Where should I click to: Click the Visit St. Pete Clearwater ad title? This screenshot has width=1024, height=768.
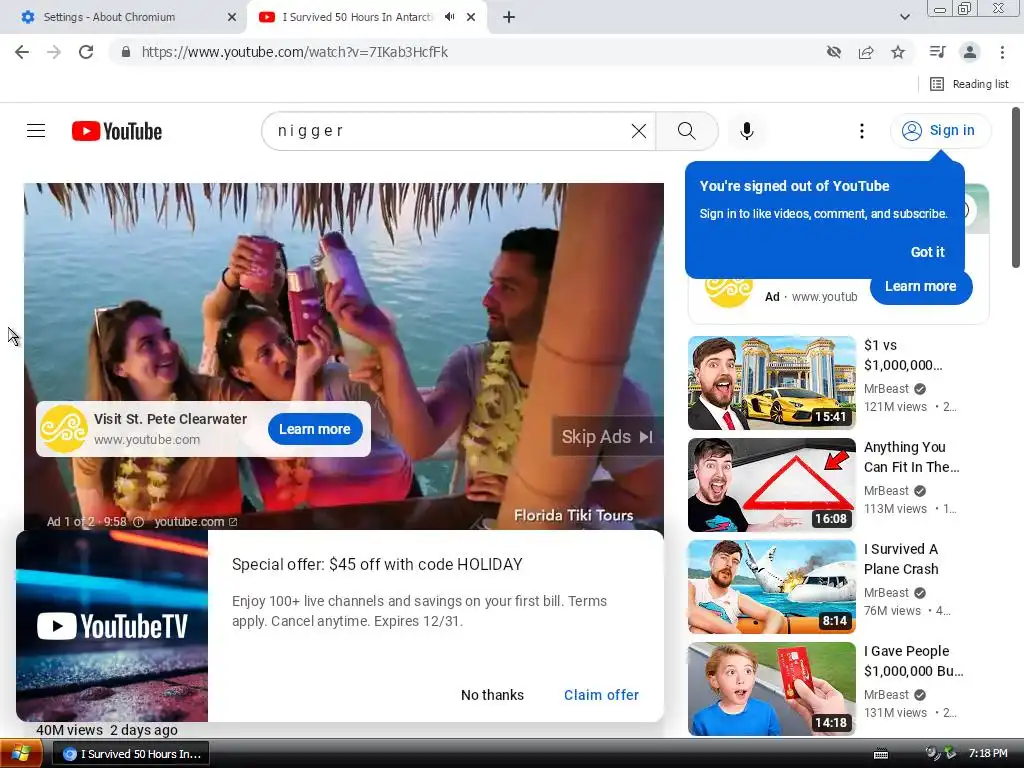[170, 419]
